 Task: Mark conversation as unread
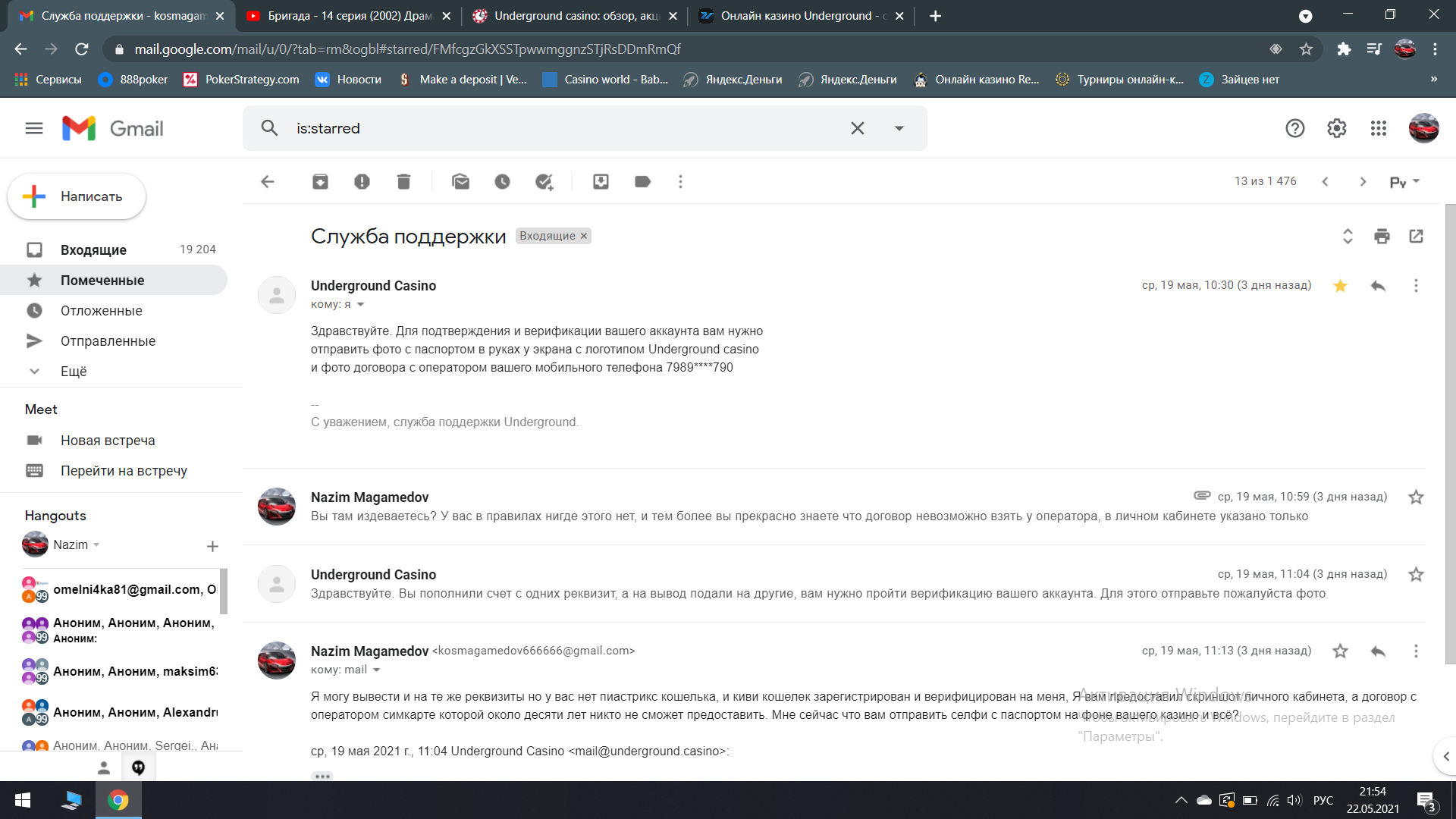pos(460,181)
